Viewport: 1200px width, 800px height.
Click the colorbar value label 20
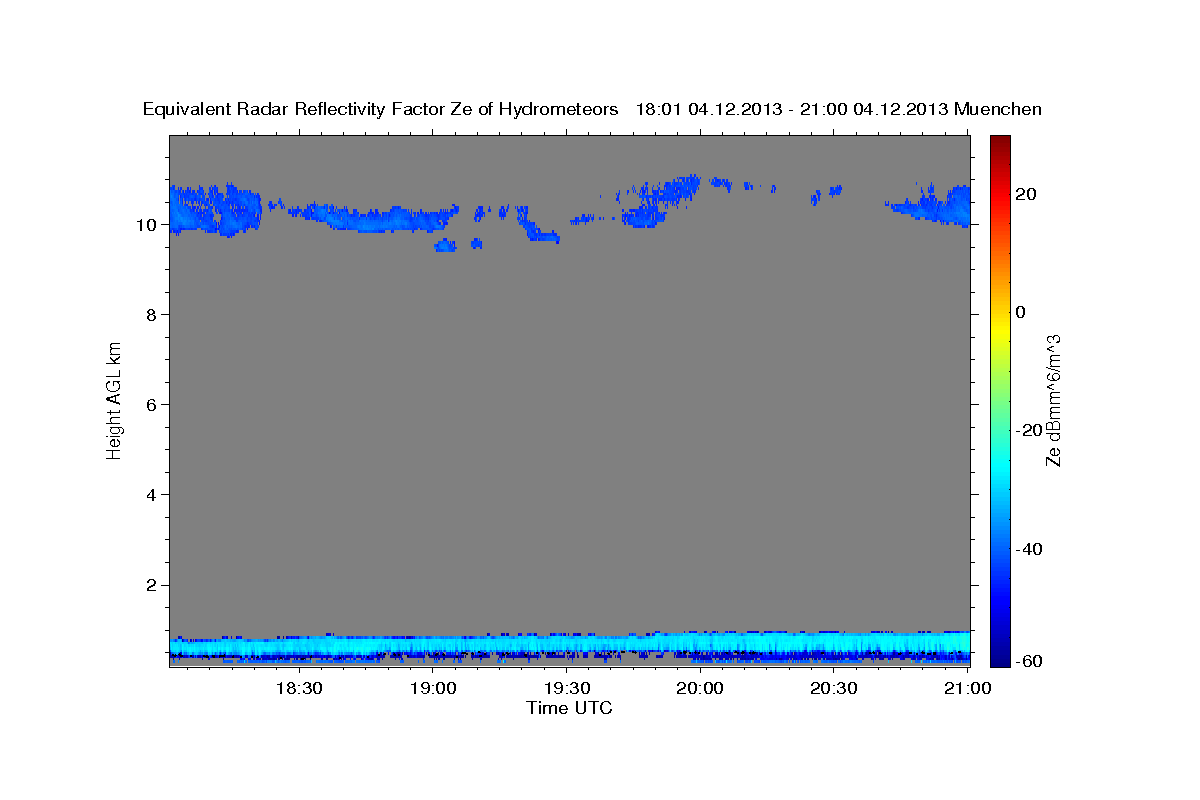(1027, 193)
